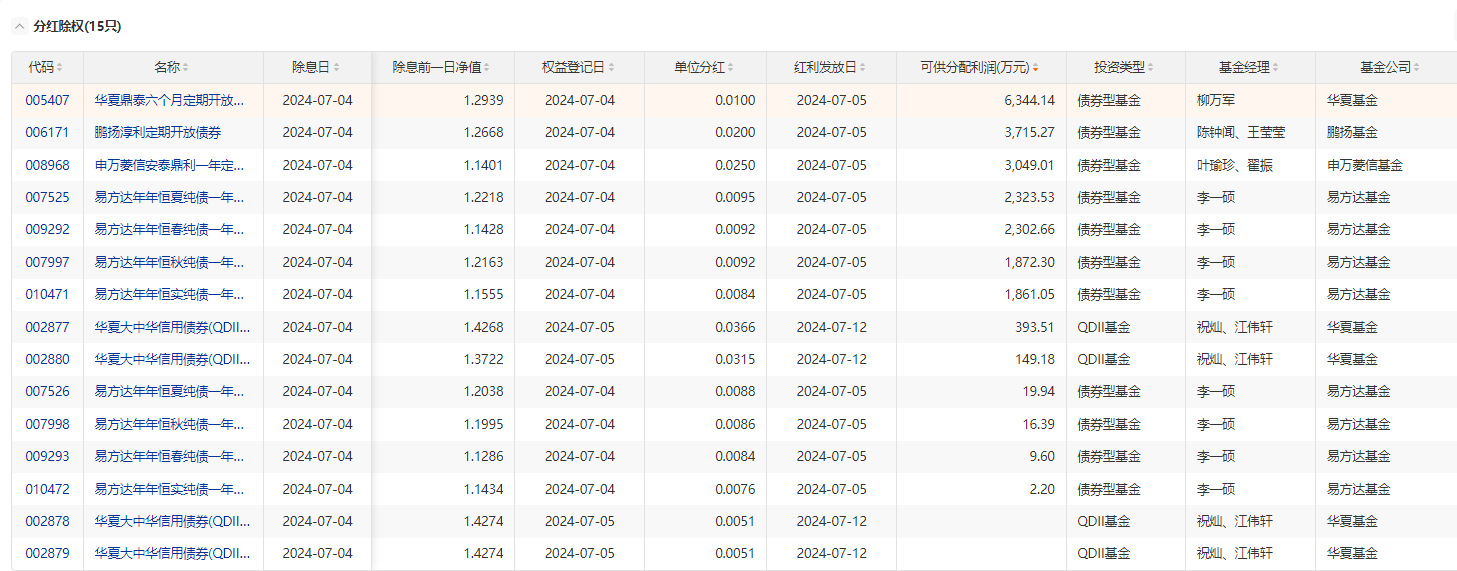This screenshot has height=571, width=1457.
Task: Click distributable profit value 3,049.01
Action: pyautogui.click(x=1029, y=165)
